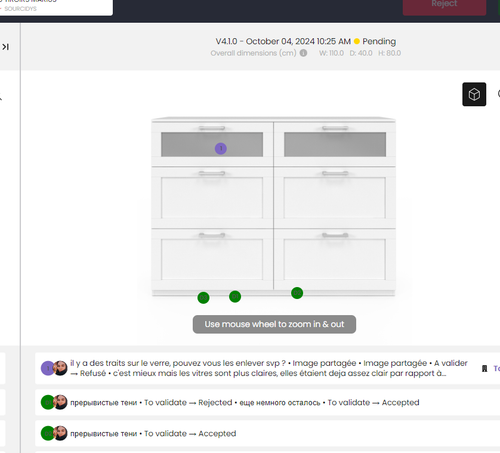This screenshot has height=453, width=500.
Task: Click the avatar in the 02 comment
Action: (60, 433)
